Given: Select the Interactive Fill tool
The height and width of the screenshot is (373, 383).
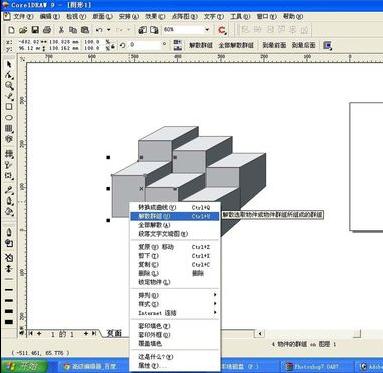Looking at the screenshot, I should [9, 154].
